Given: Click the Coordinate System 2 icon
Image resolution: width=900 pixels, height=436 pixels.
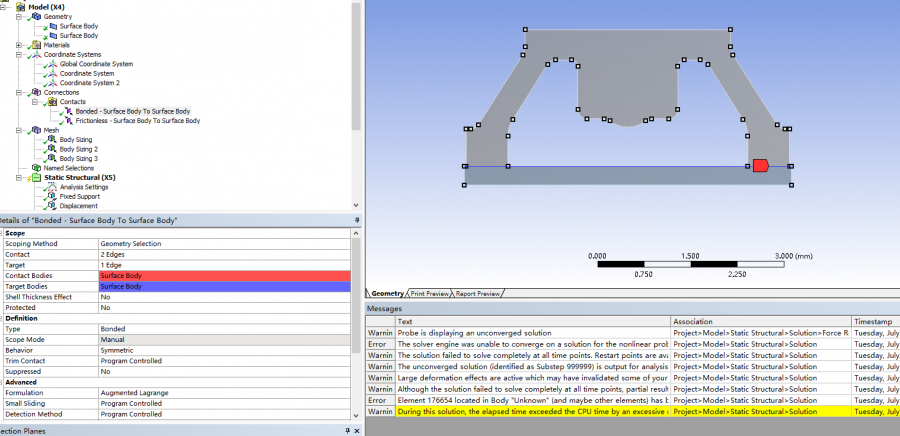Looking at the screenshot, I should pos(53,83).
